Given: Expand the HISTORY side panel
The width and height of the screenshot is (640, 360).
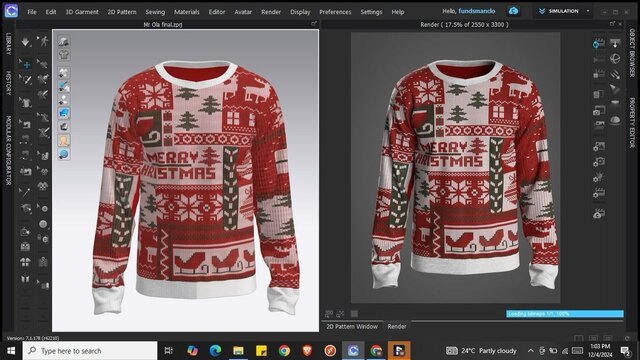Looking at the screenshot, I should pyautogui.click(x=8, y=83).
